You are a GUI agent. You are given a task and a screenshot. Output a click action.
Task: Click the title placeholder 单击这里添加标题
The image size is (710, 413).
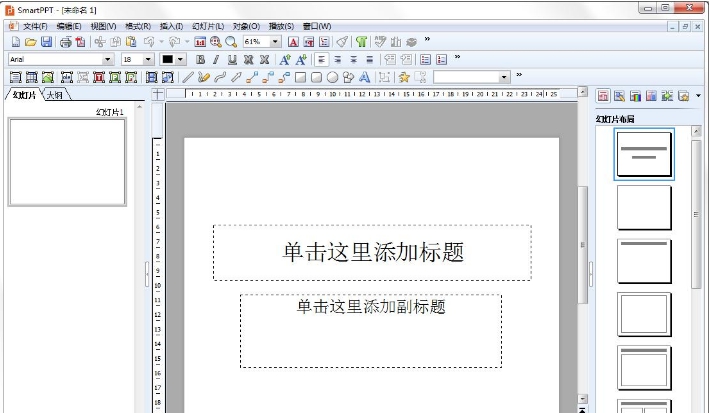373,252
